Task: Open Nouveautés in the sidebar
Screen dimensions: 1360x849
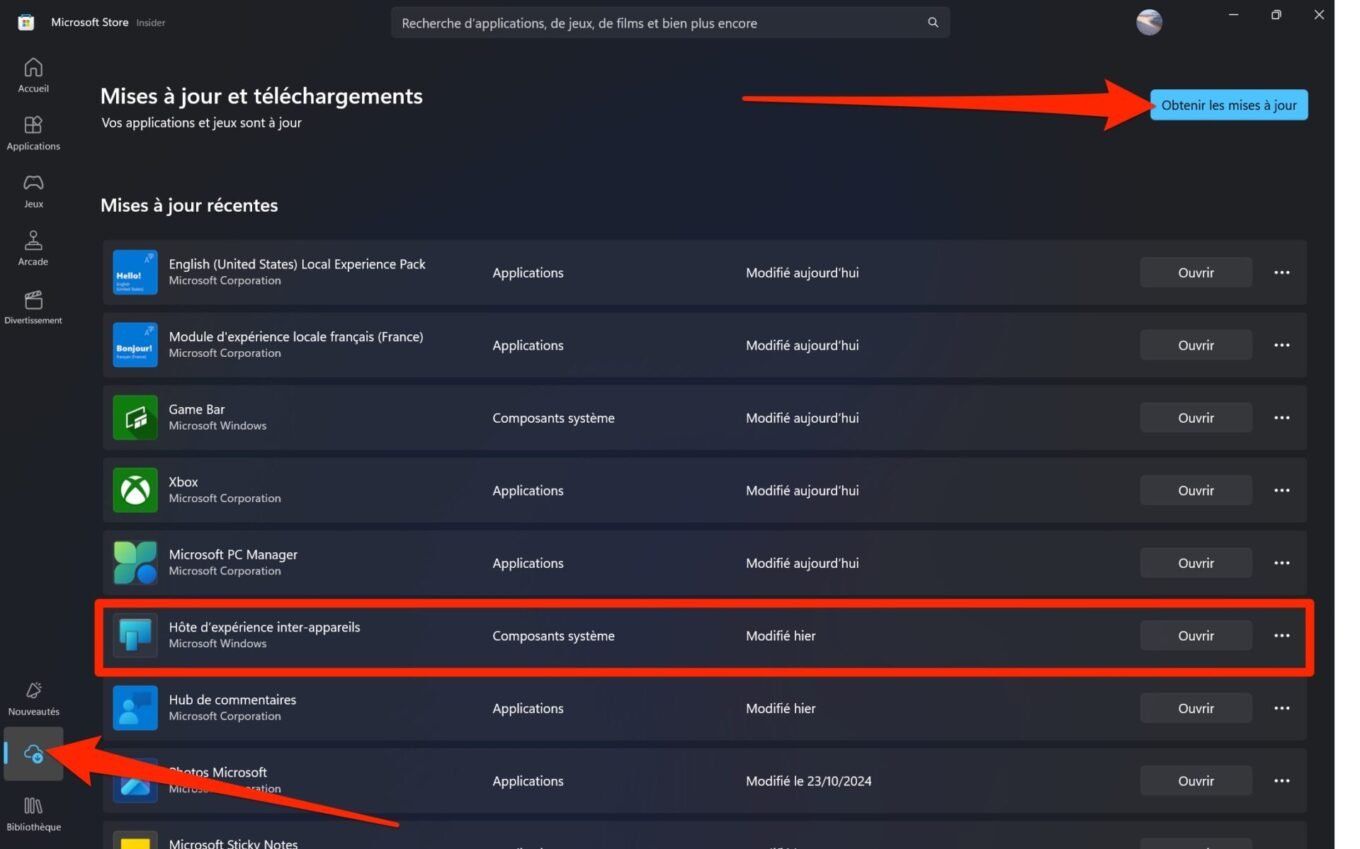Action: 33,698
